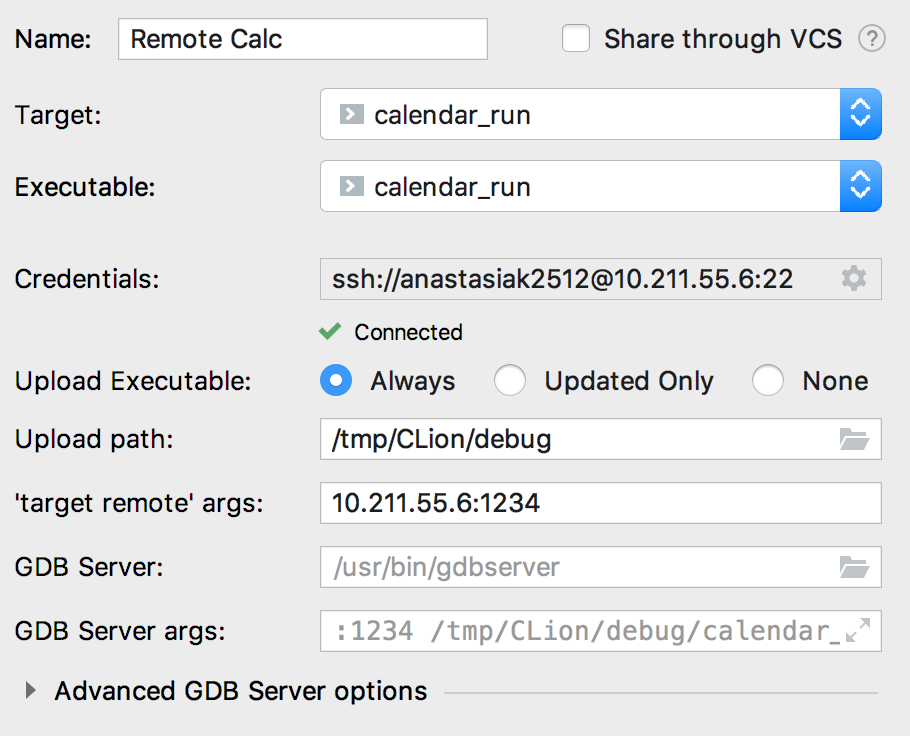Open the Executable dropdown arrows
The image size is (910, 736).
click(x=860, y=186)
